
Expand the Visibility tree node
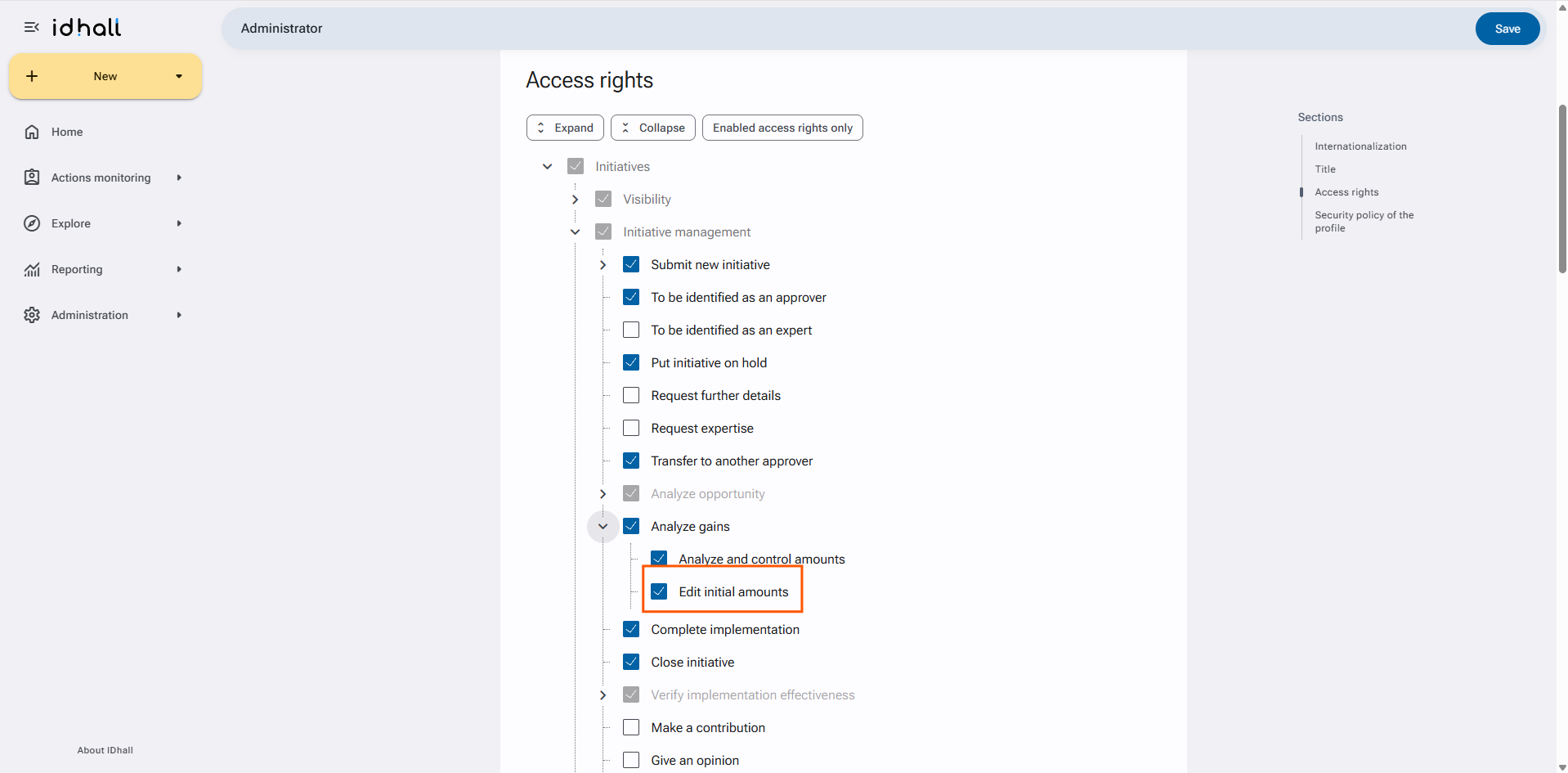point(576,200)
